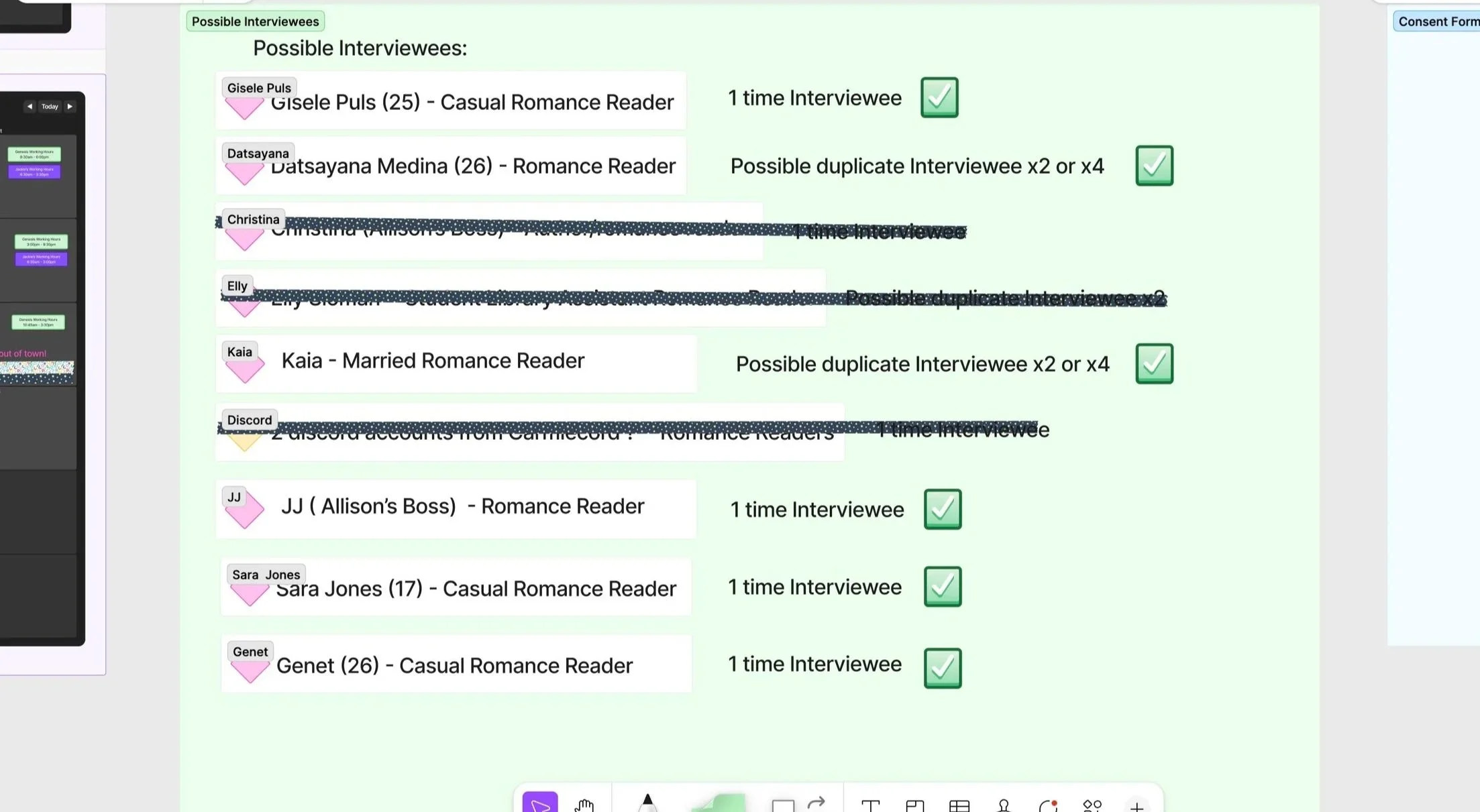The width and height of the screenshot is (1480, 812).
Task: Pick the marker pencil tool
Action: (647, 803)
